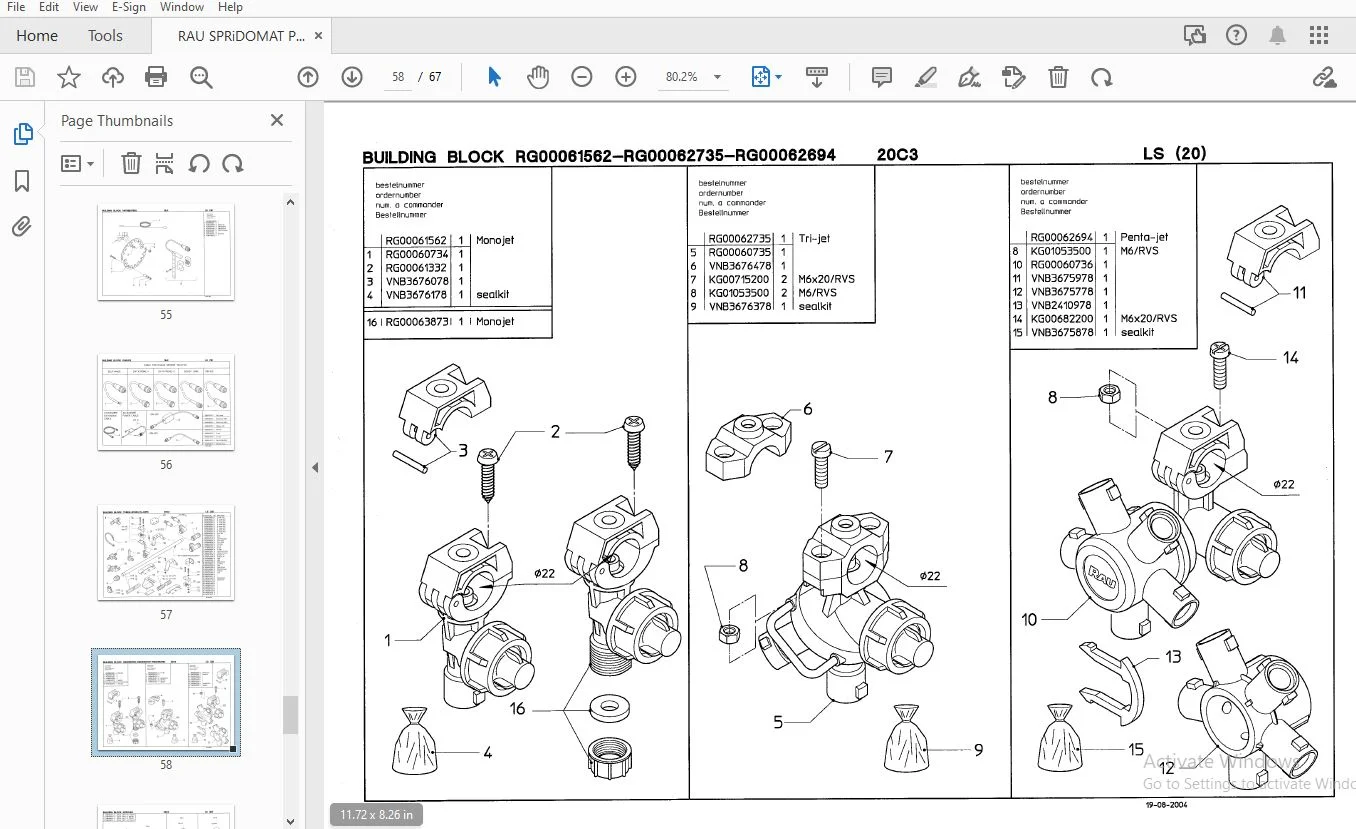
Task: Upload file to cloud icon
Action: [x=112, y=77]
